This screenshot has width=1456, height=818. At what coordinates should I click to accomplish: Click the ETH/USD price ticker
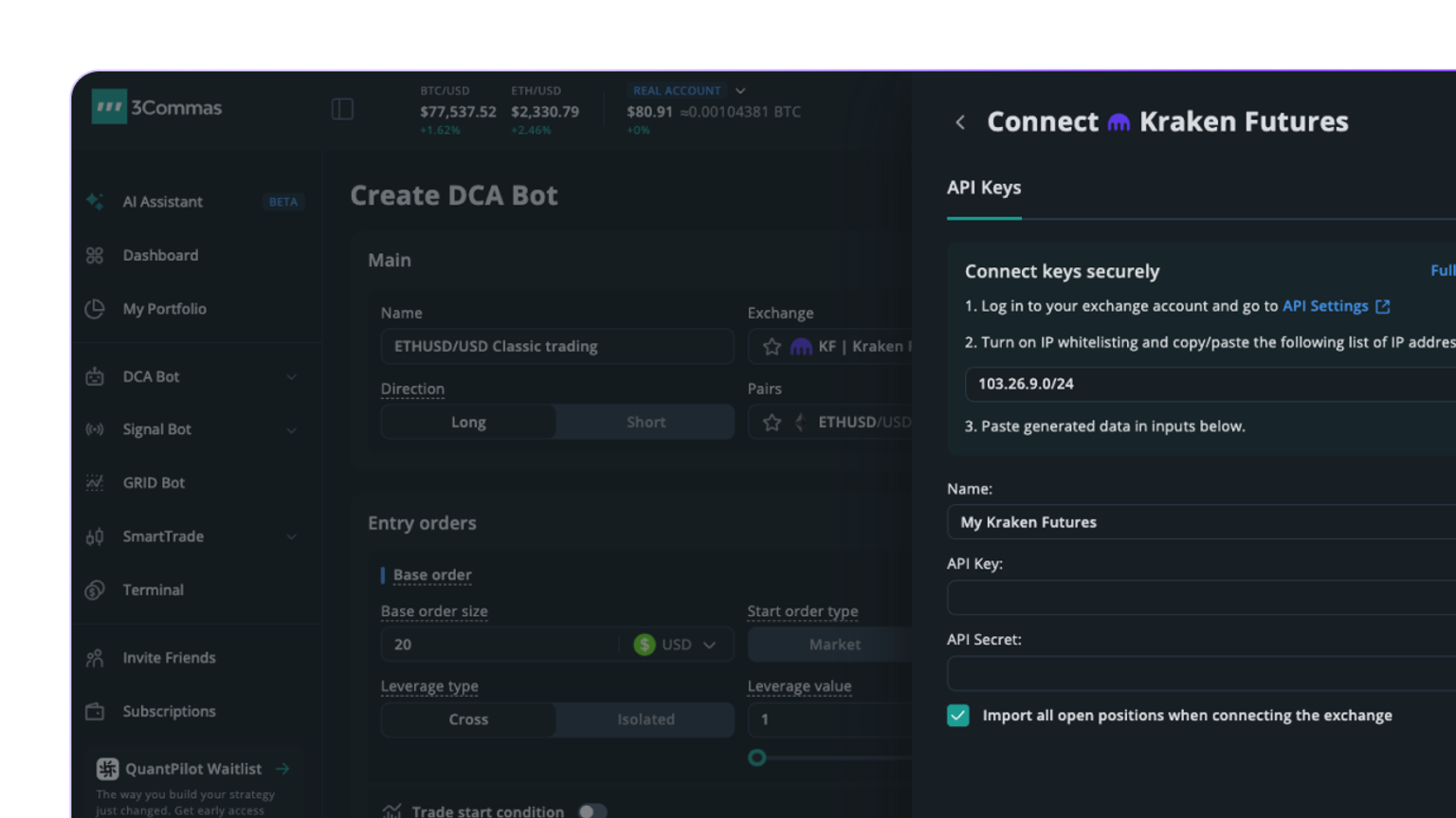544,110
